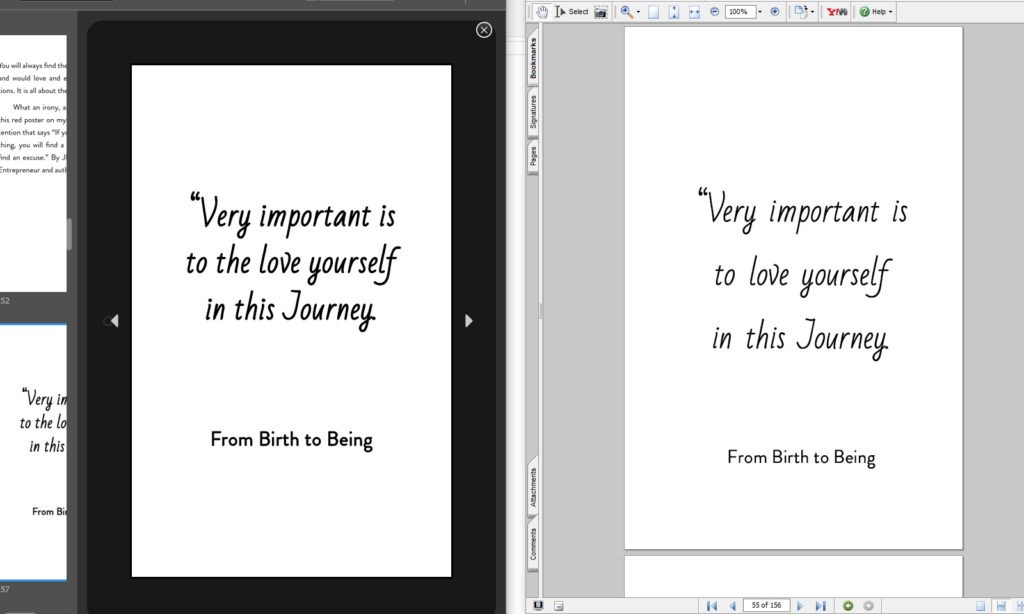
Task: Click the green Previous View button
Action: point(848,606)
